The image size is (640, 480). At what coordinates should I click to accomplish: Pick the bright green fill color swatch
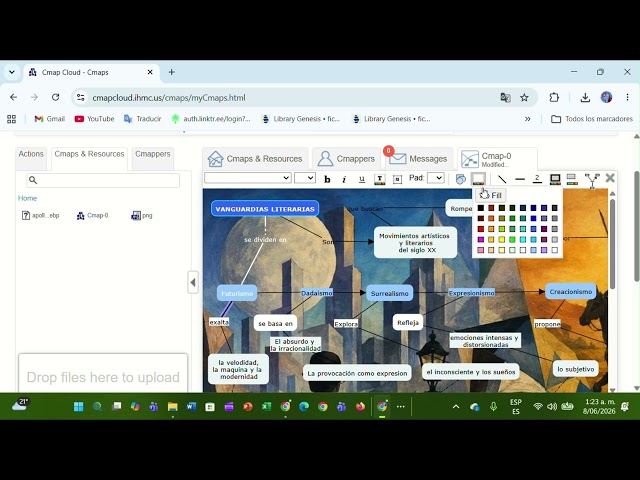click(512, 240)
